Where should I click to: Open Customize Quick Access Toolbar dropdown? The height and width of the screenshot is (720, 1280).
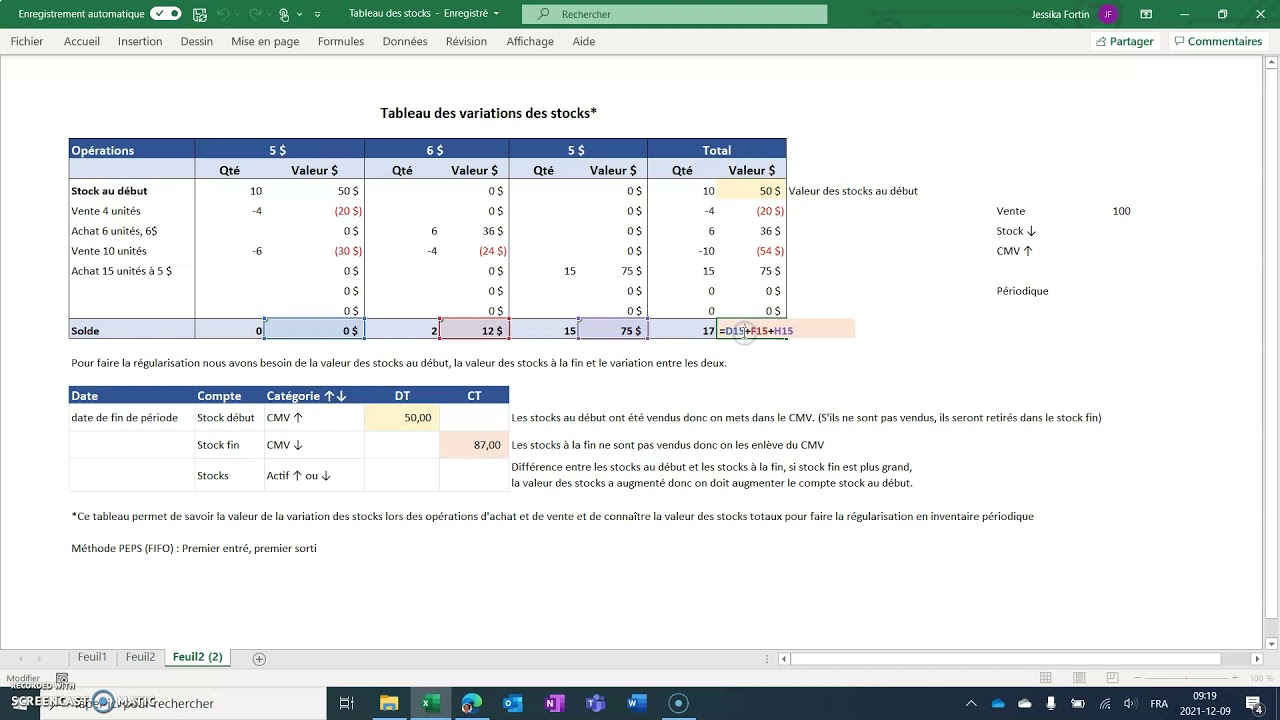[x=318, y=15]
